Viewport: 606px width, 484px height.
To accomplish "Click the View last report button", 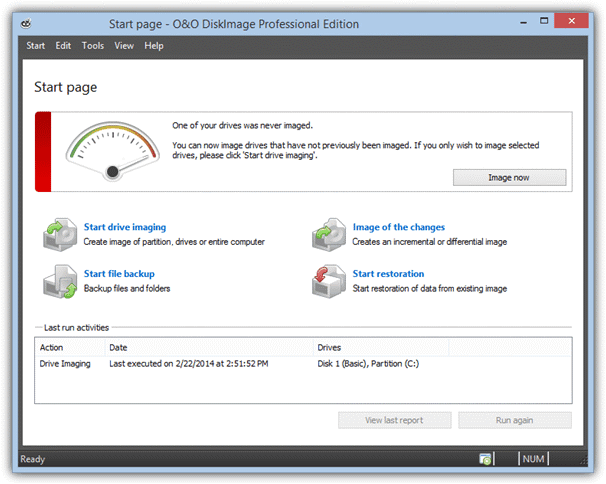I will point(395,420).
